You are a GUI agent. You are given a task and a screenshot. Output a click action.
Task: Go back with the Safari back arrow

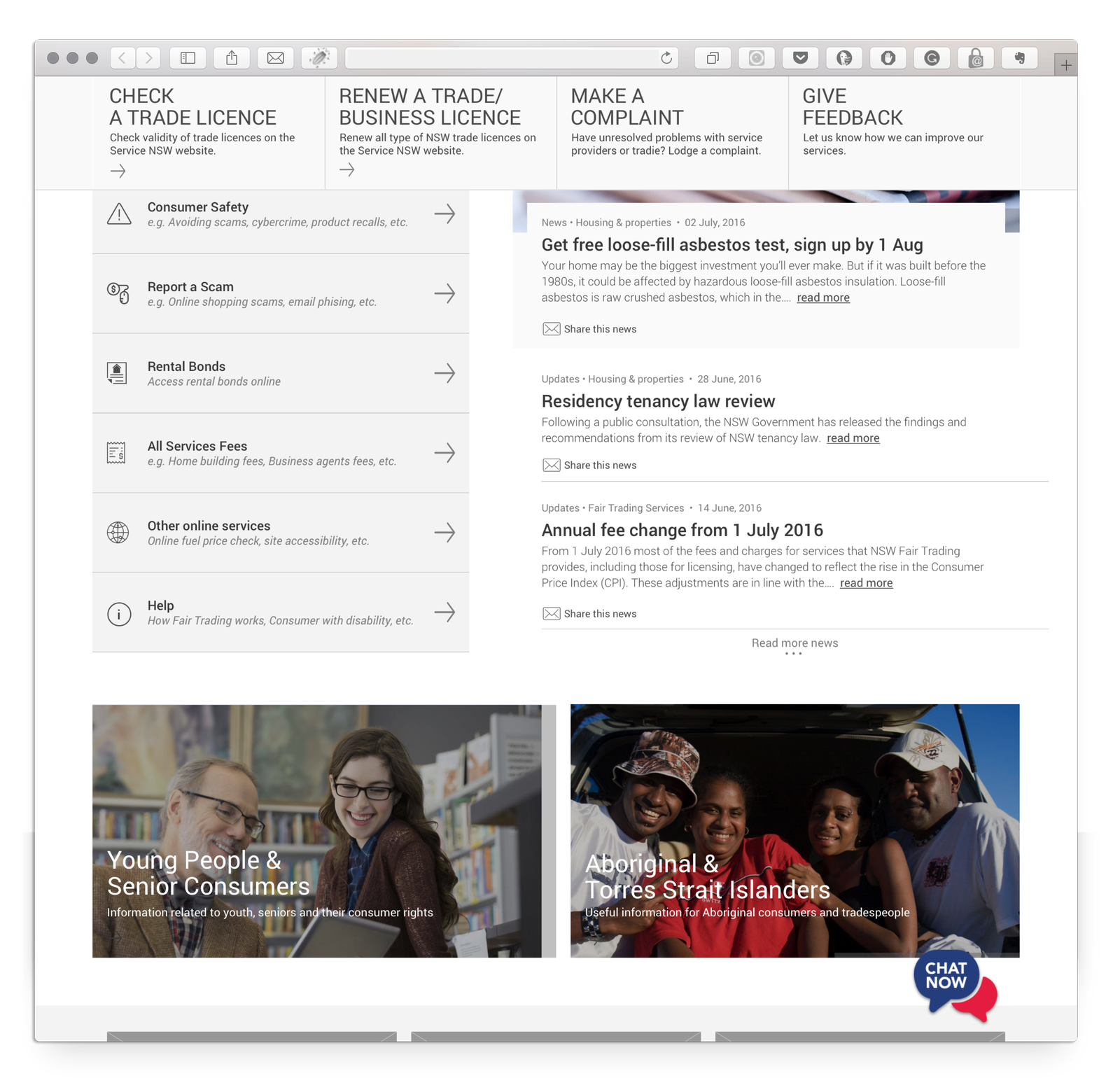[x=122, y=57]
